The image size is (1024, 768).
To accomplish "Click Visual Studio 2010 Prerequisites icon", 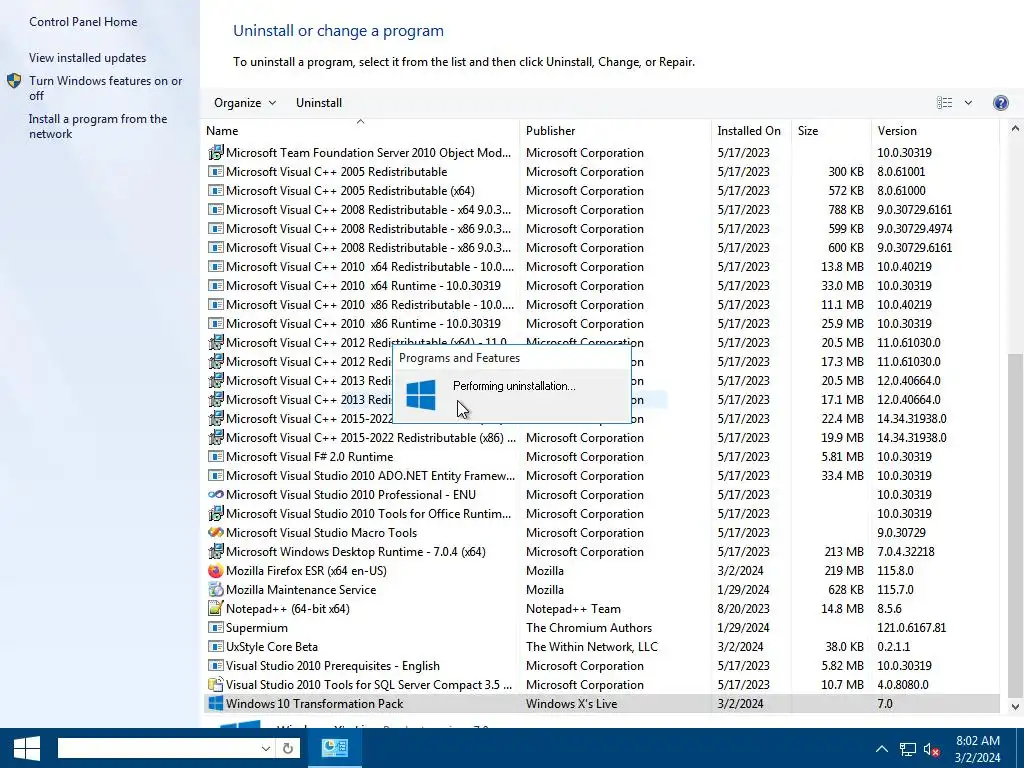I will tap(216, 665).
